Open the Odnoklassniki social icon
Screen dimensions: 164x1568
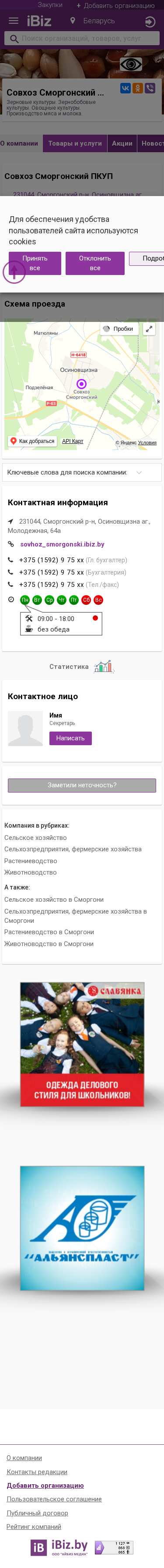[x=138, y=88]
